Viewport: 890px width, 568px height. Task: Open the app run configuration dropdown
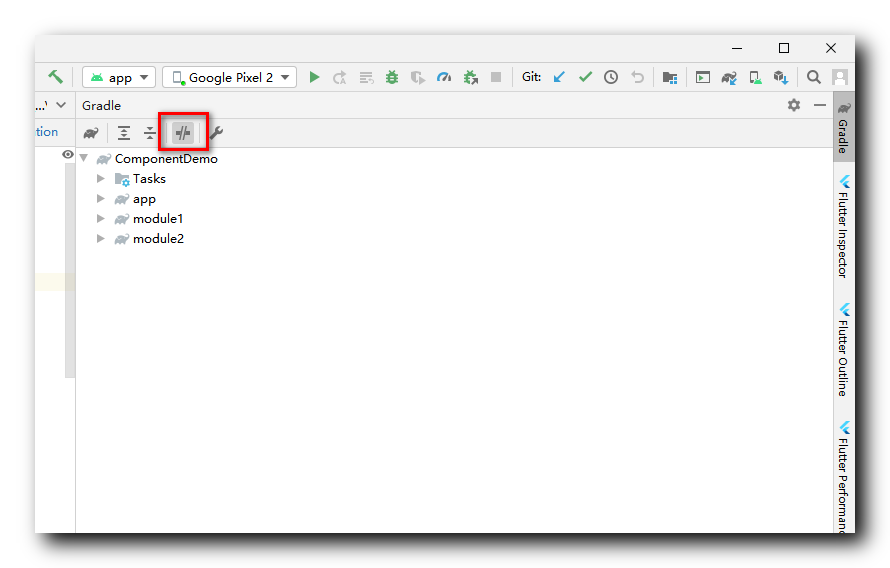coord(119,77)
